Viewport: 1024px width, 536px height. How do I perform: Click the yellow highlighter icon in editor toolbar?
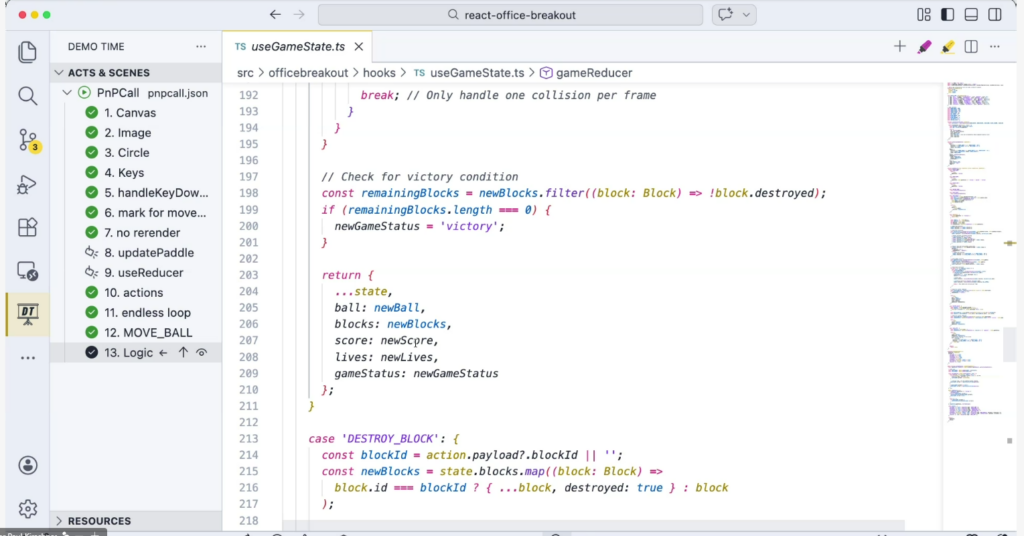click(947, 47)
